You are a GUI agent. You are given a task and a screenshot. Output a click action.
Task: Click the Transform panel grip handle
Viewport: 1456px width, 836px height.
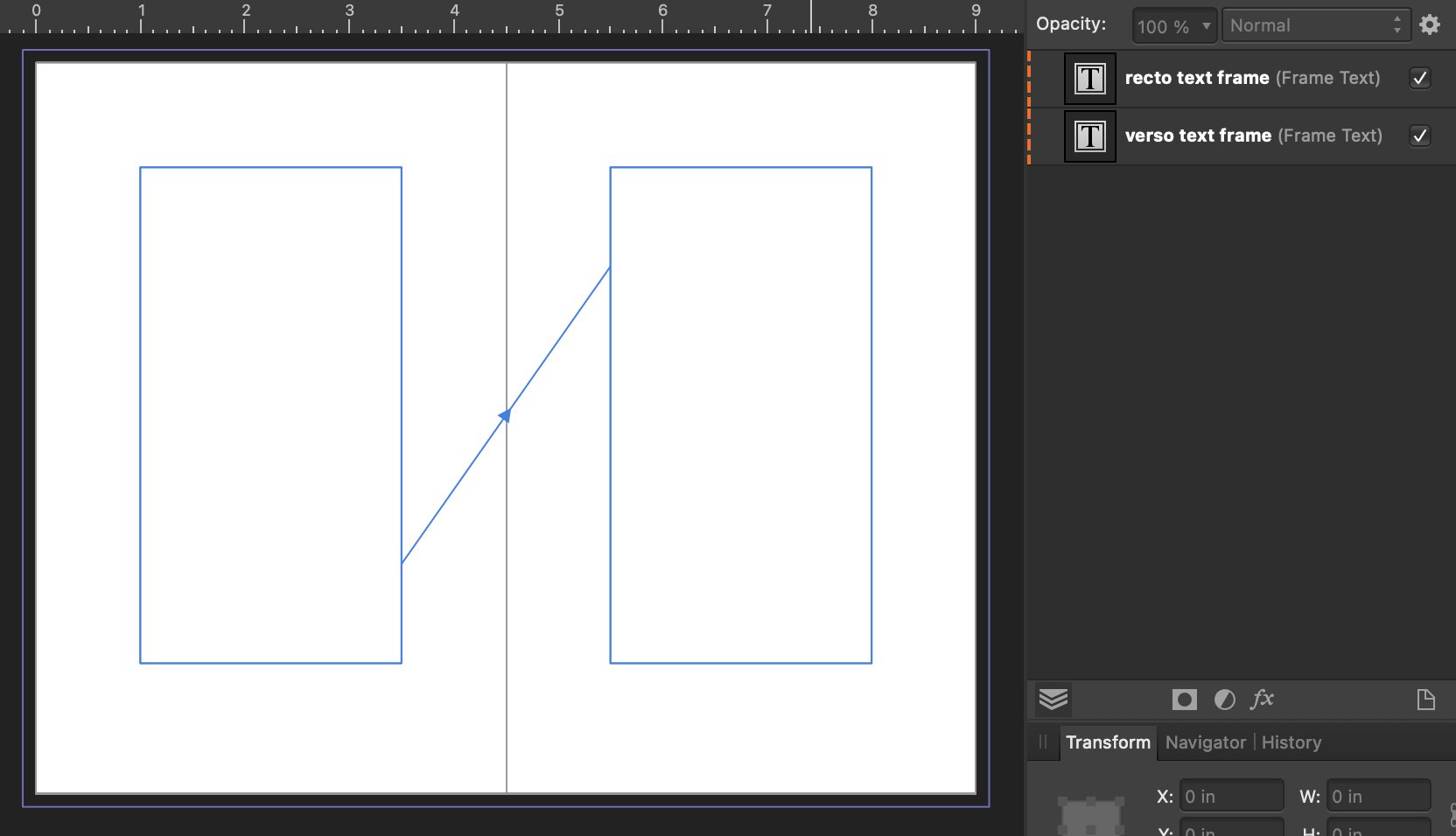[x=1043, y=742]
